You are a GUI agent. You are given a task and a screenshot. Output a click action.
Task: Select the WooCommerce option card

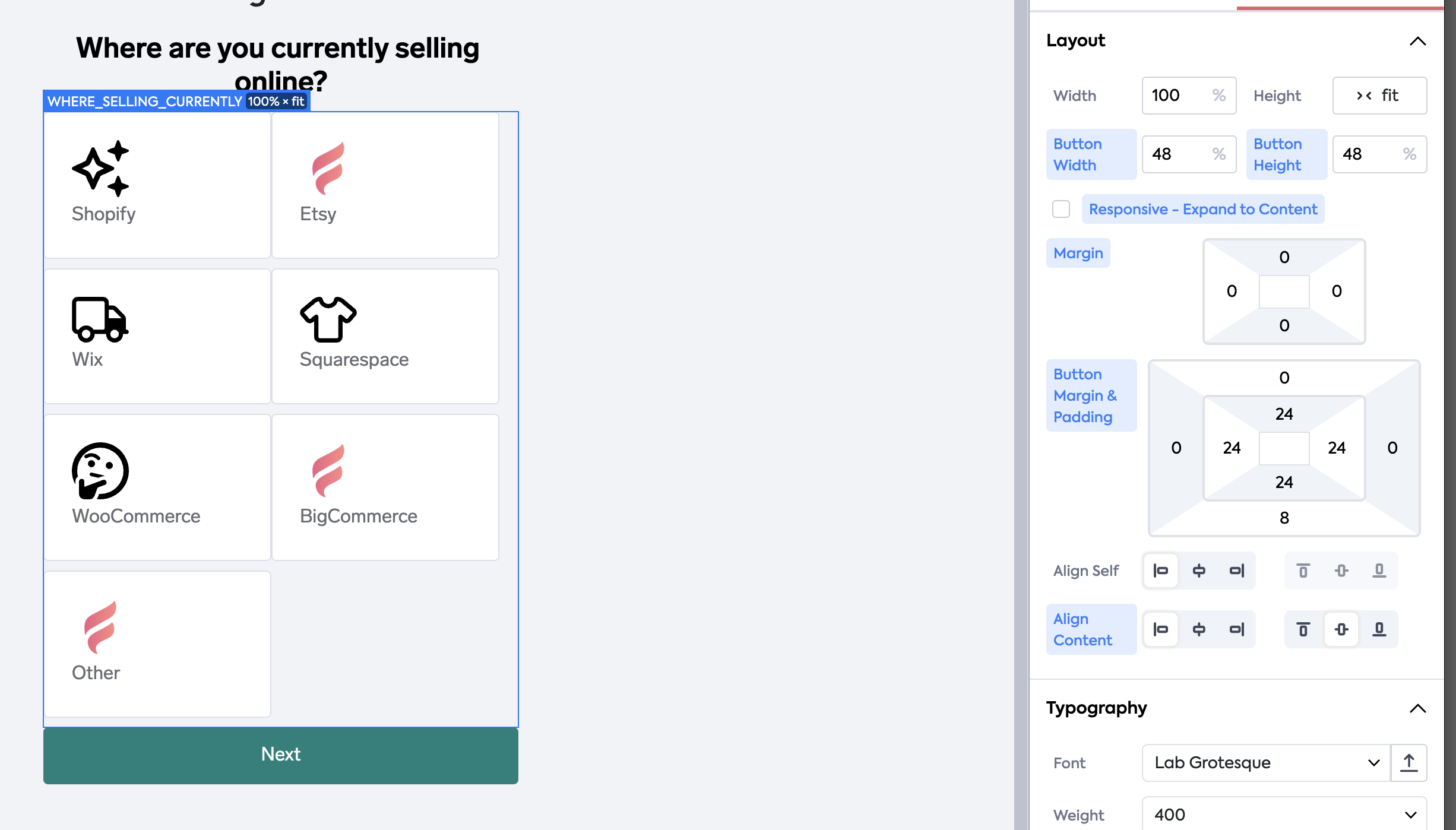[x=157, y=487]
